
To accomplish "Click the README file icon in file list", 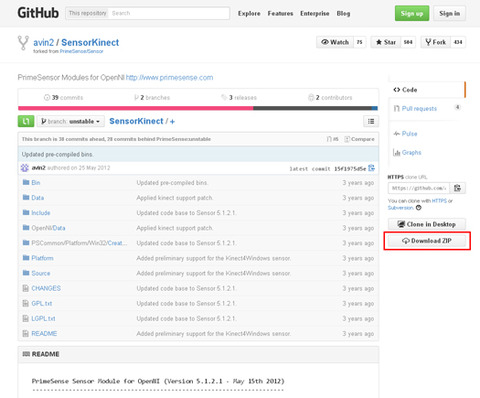I will pos(25,333).
